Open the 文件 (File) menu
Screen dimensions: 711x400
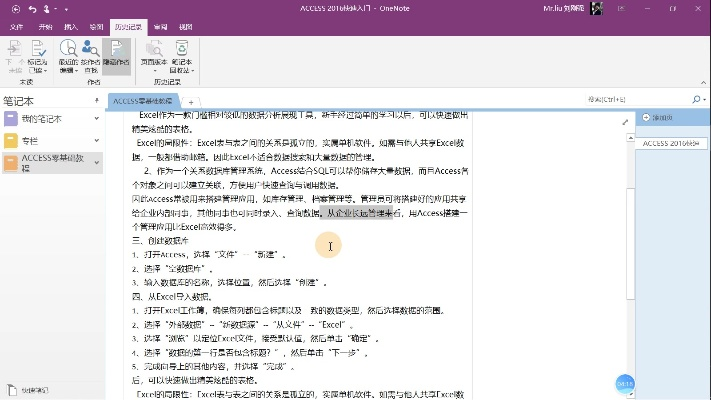(16, 27)
